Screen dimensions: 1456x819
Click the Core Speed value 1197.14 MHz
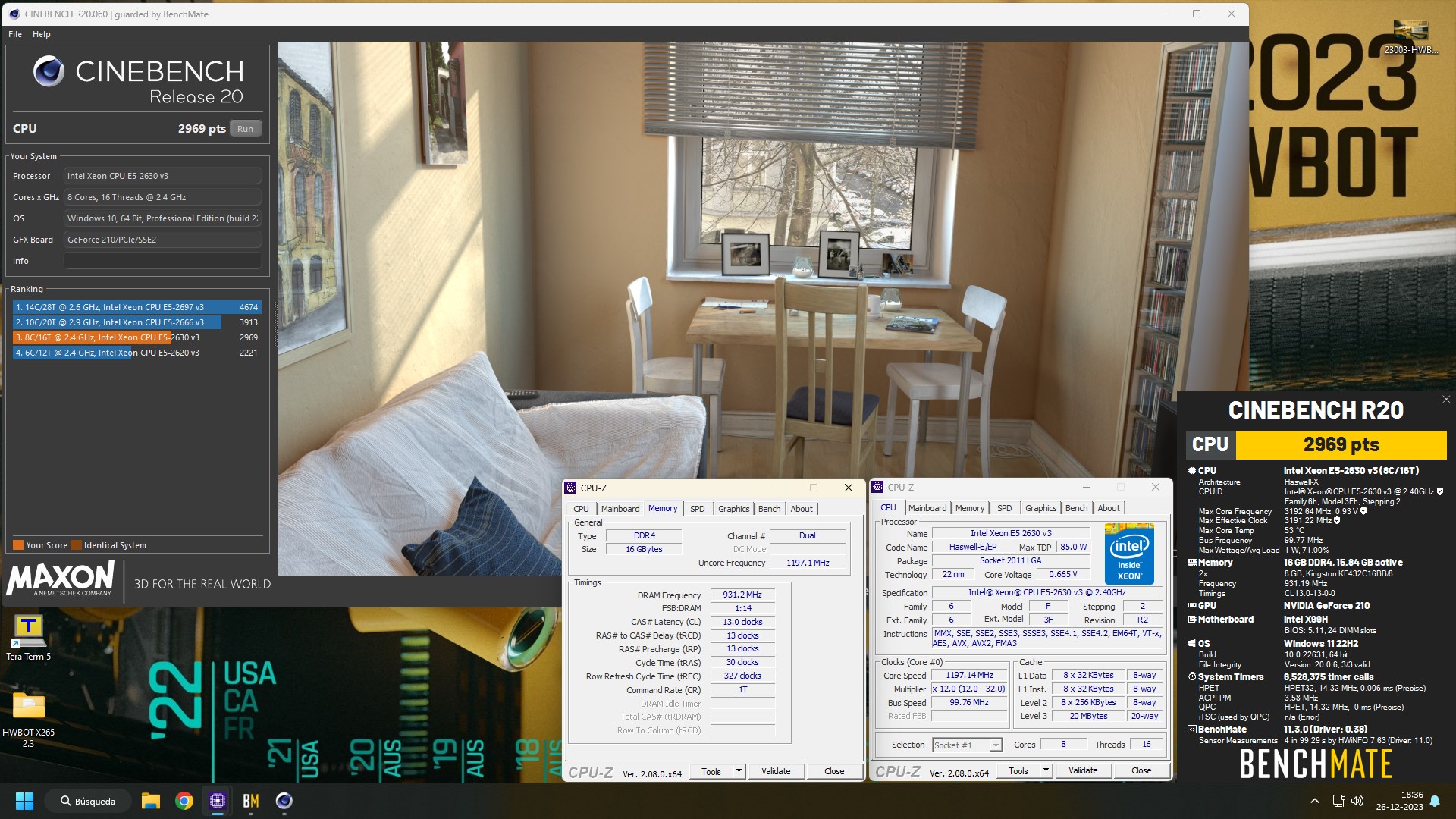click(969, 675)
